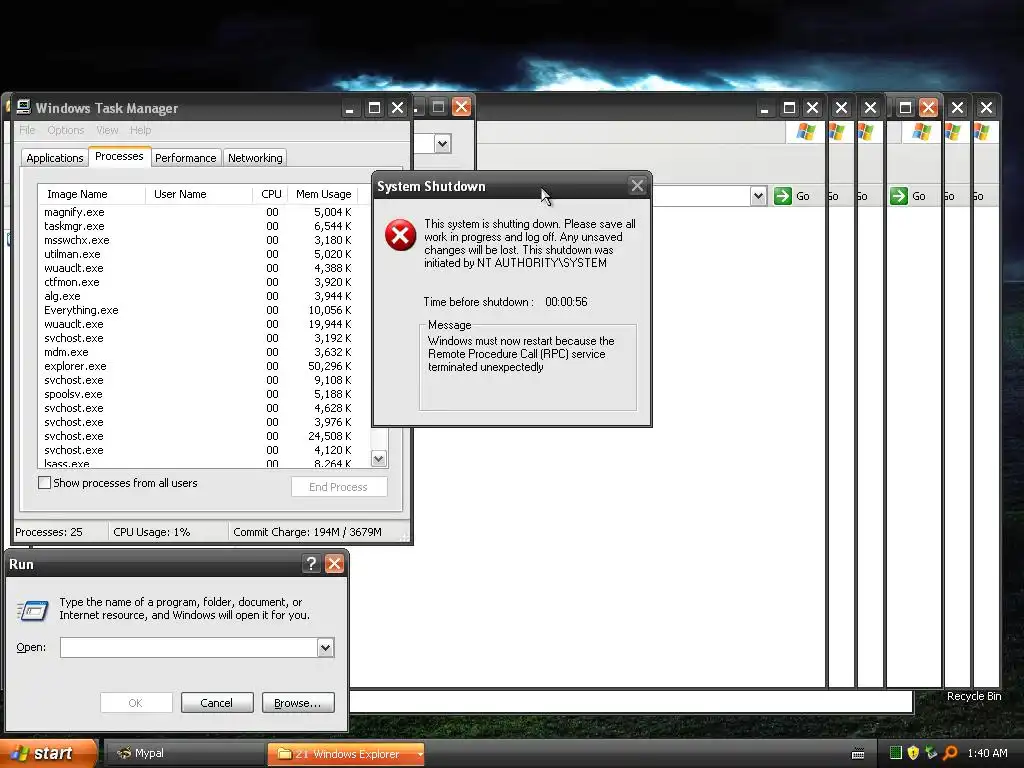The height and width of the screenshot is (768, 1024).
Task: Close the System Shutdown dialog
Action: [637, 186]
